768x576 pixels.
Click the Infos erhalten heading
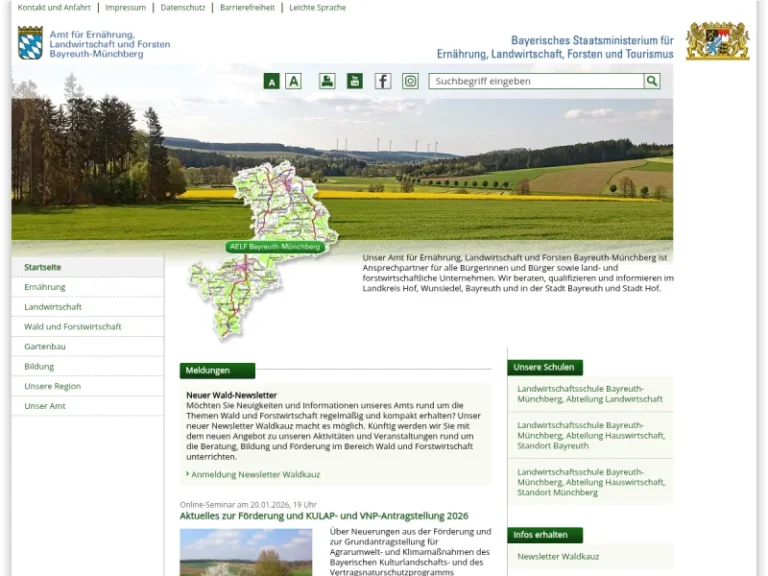pos(545,535)
